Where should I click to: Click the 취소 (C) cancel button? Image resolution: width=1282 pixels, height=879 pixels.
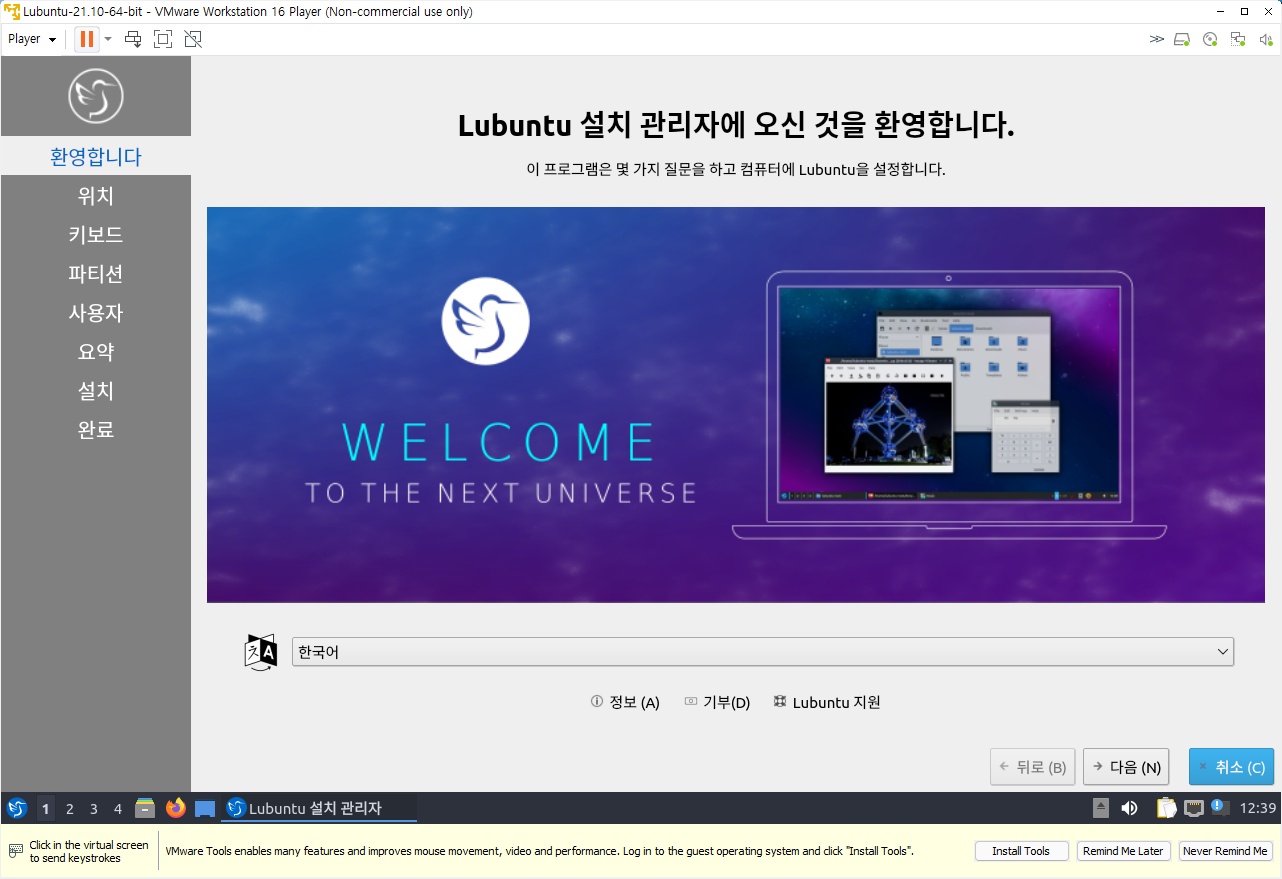pyautogui.click(x=1231, y=767)
